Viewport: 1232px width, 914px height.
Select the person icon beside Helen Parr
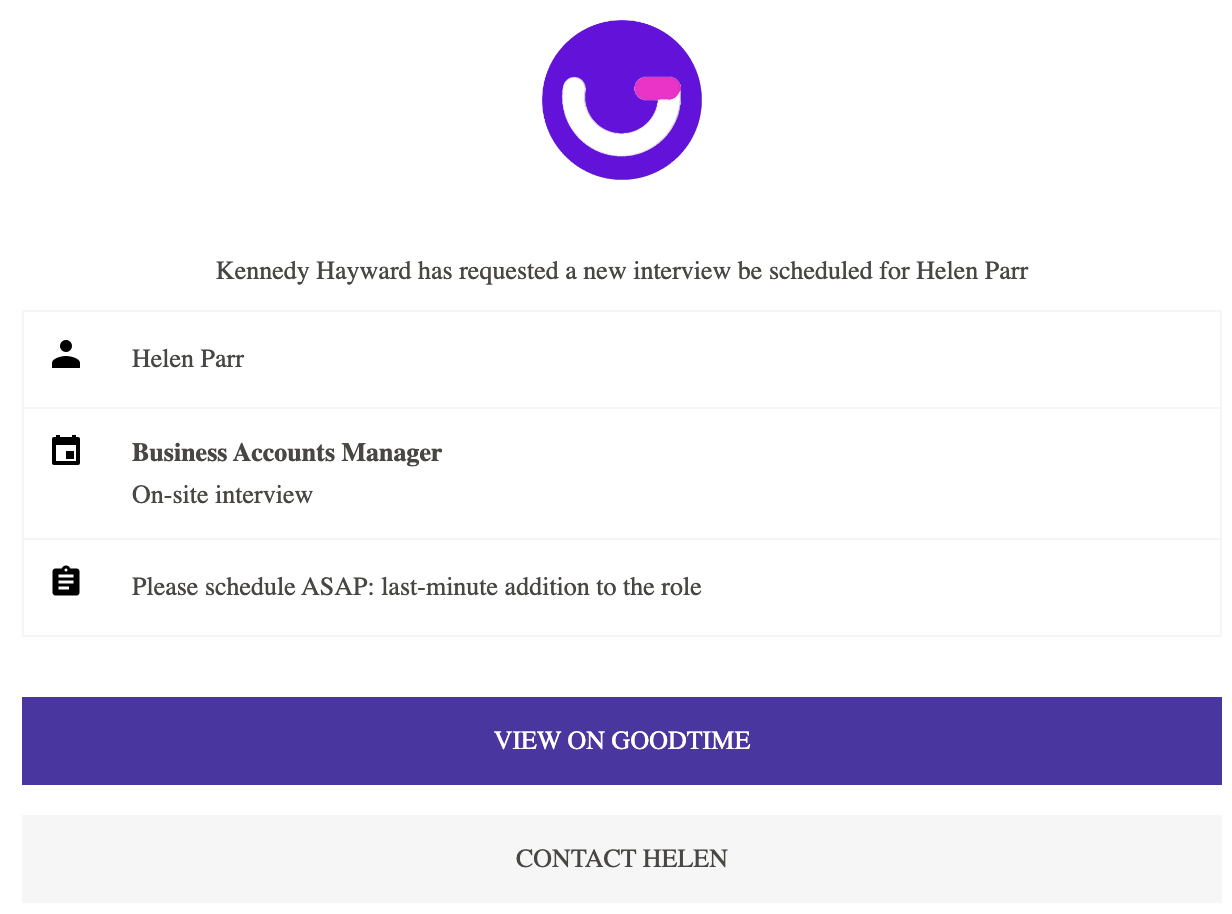66,355
